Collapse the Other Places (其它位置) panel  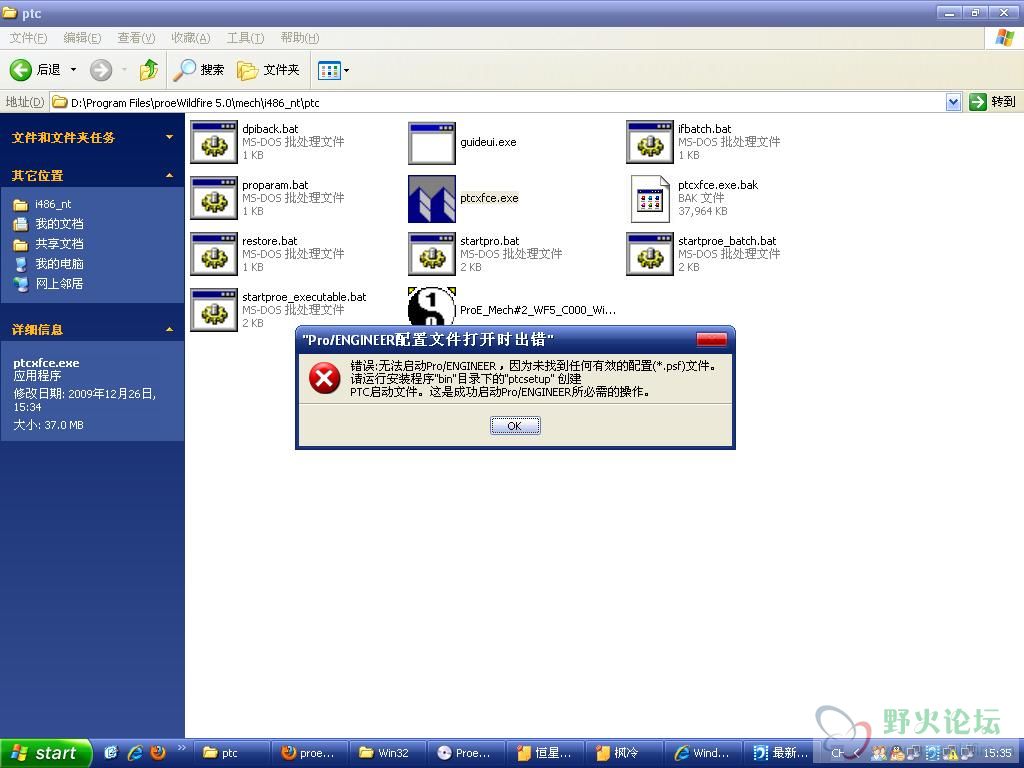coord(169,176)
